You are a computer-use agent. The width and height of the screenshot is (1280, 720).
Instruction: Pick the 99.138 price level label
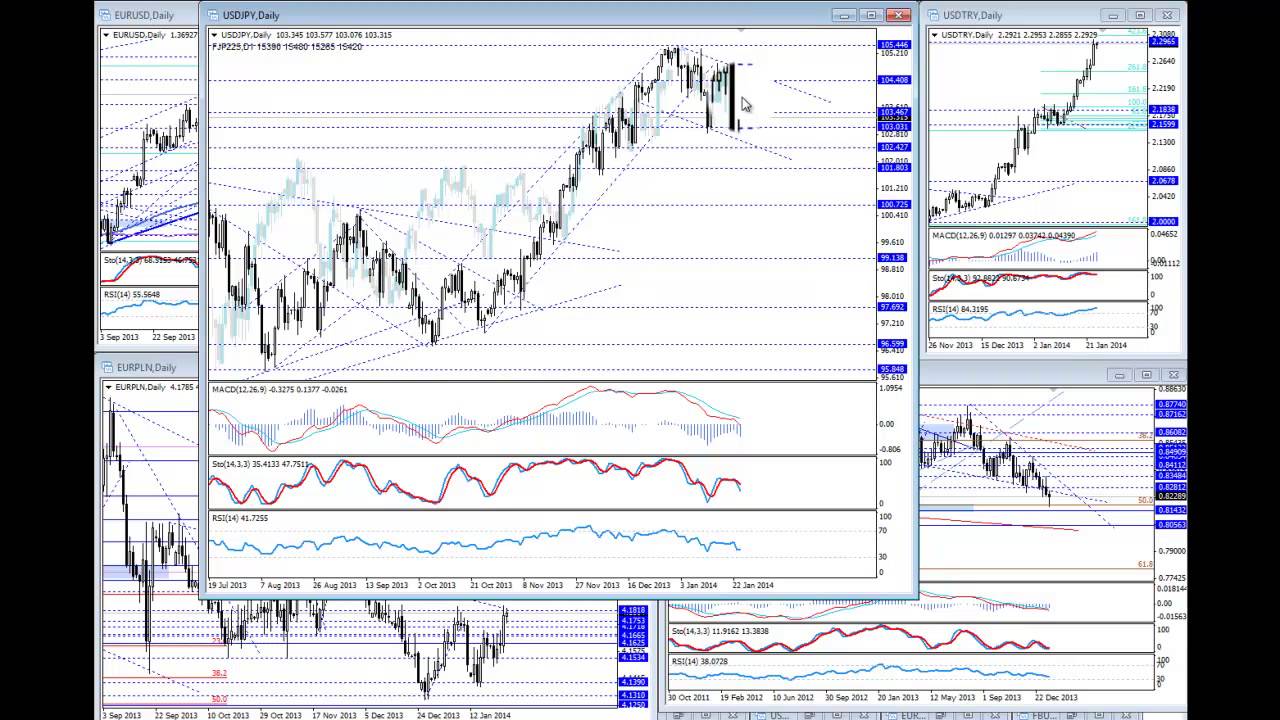[x=894, y=258]
